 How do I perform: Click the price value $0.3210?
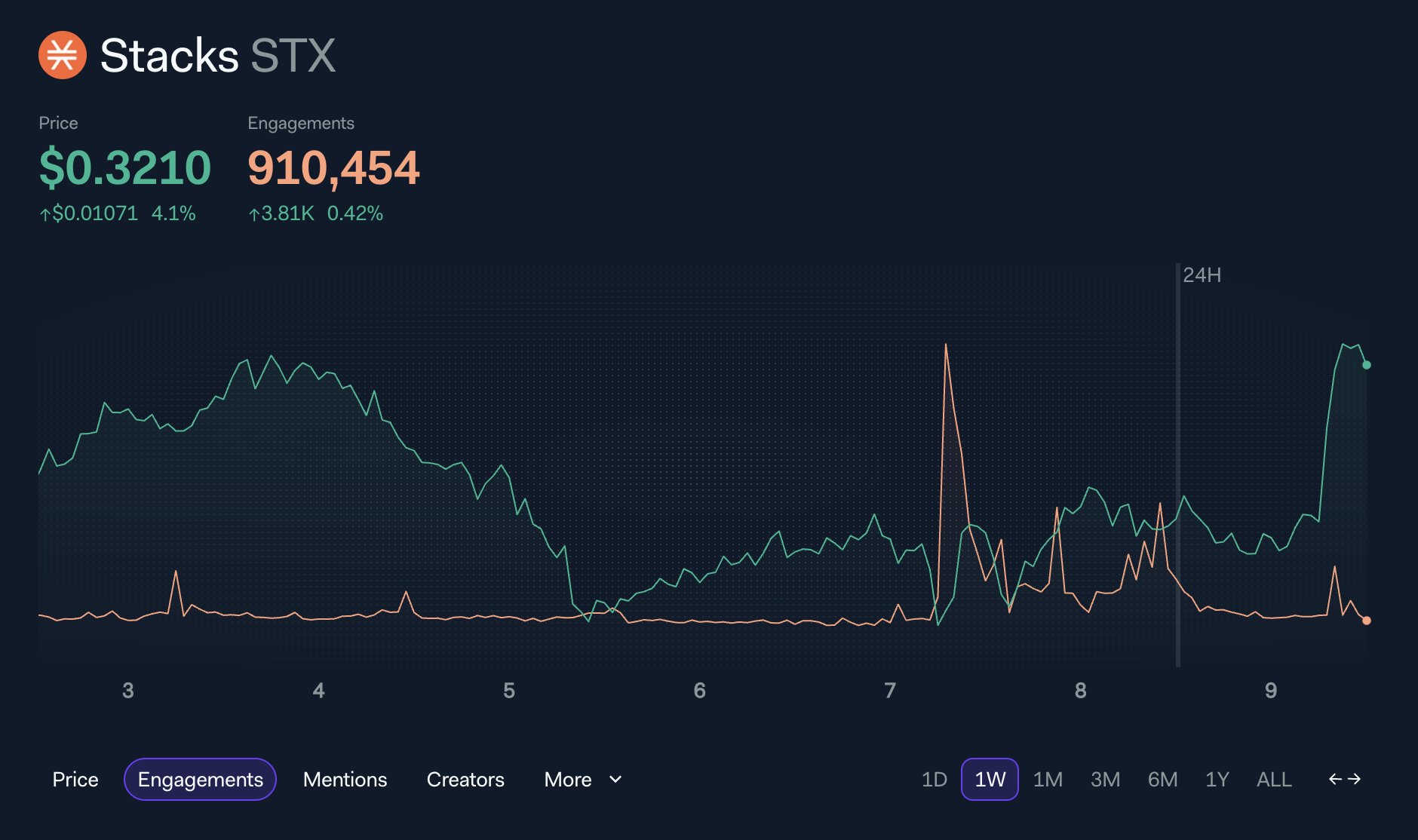pos(124,167)
